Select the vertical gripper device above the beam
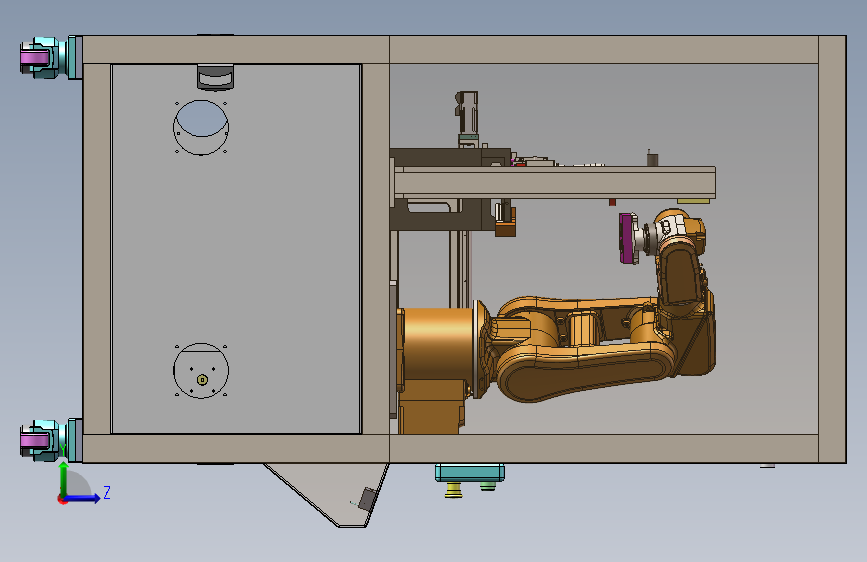Viewport: 867px width, 562px height. (468, 119)
